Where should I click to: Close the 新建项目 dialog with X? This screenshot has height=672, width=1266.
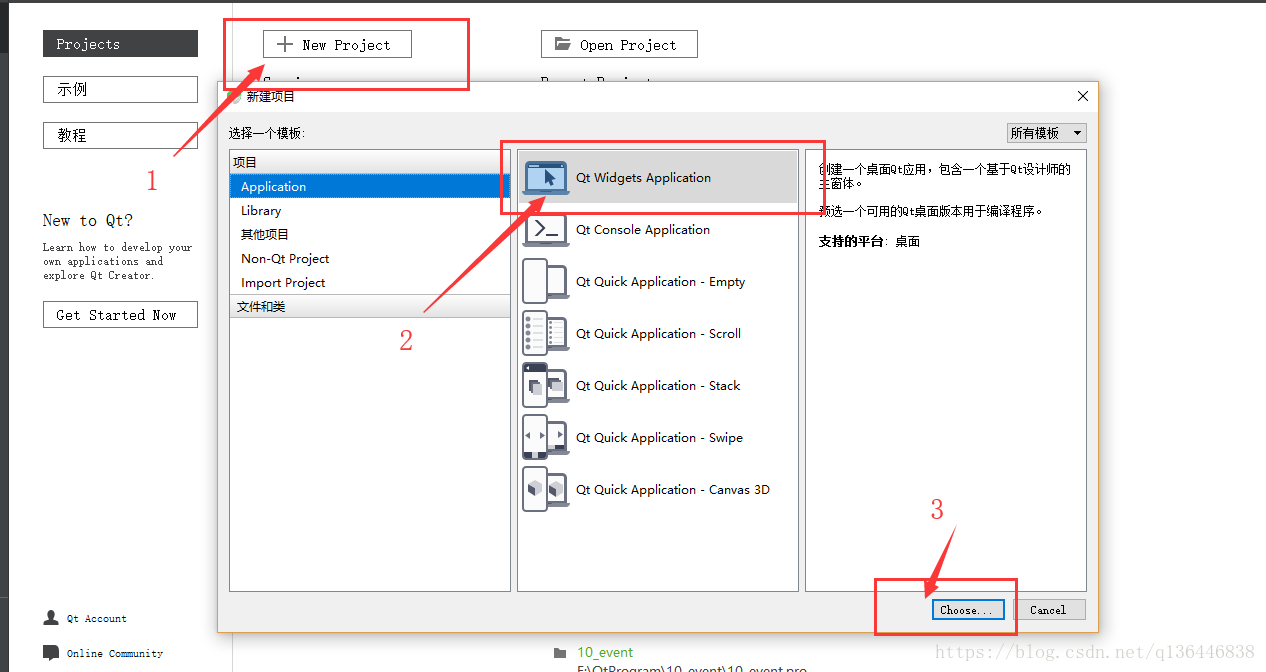point(1082,97)
